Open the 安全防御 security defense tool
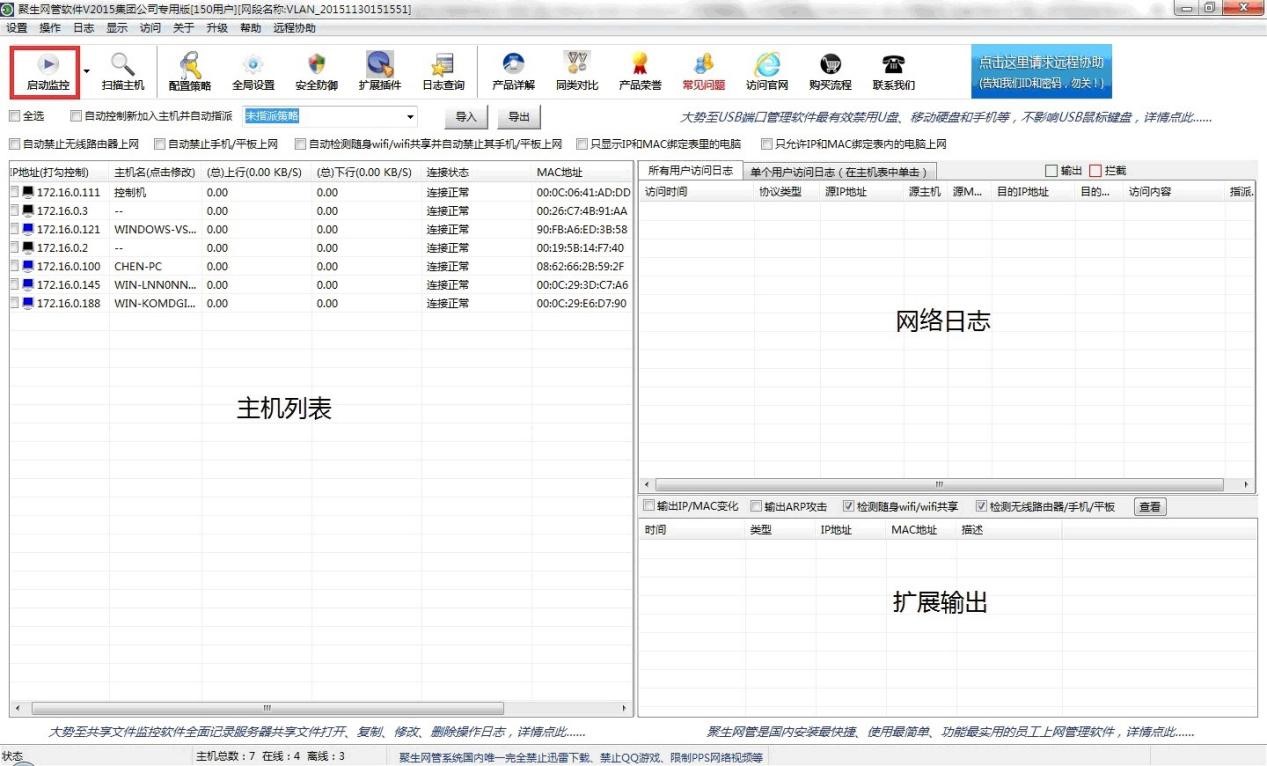The image size is (1267, 766). point(316,65)
